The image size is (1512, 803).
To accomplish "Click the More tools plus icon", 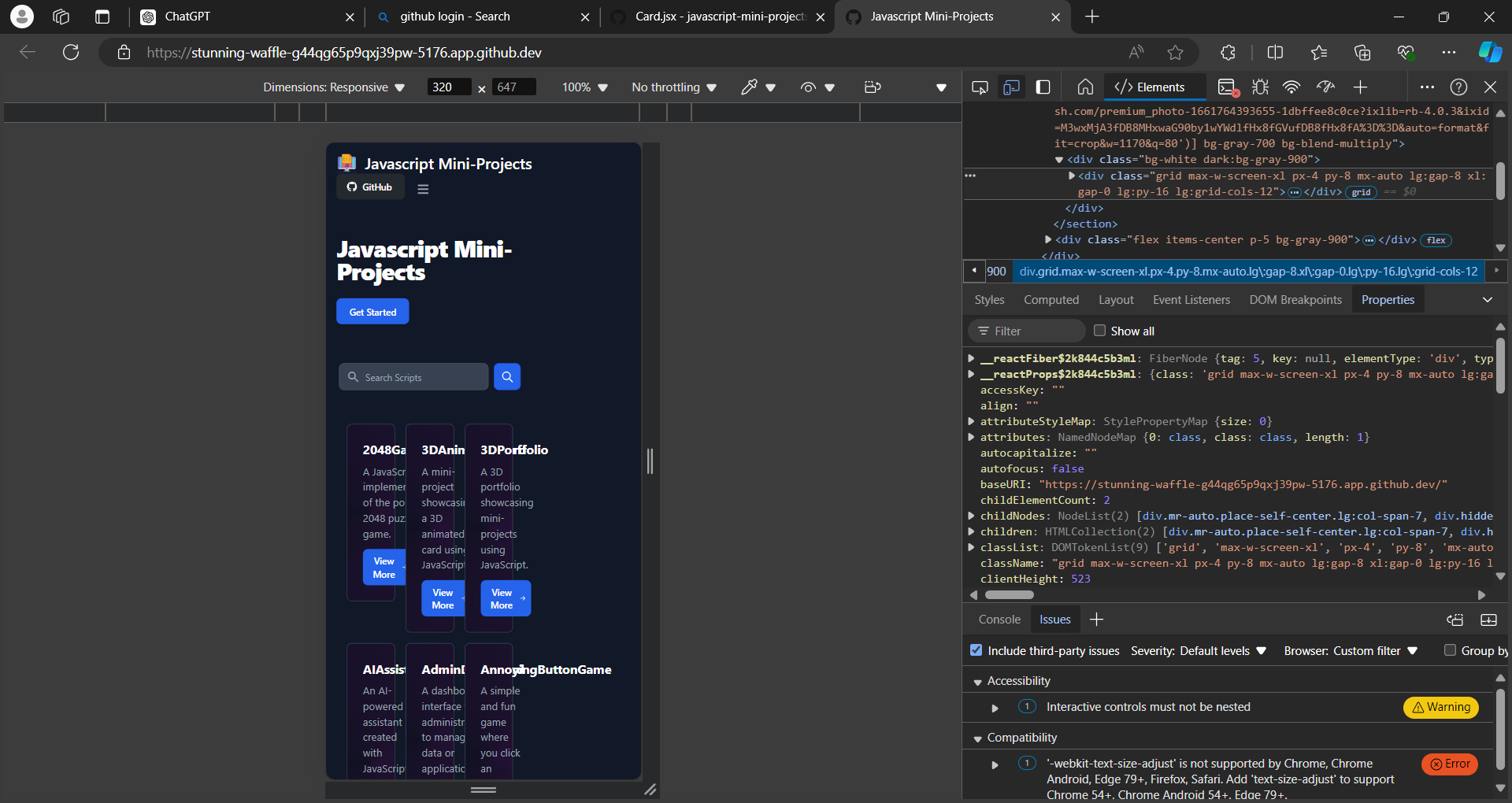I will 1361,87.
